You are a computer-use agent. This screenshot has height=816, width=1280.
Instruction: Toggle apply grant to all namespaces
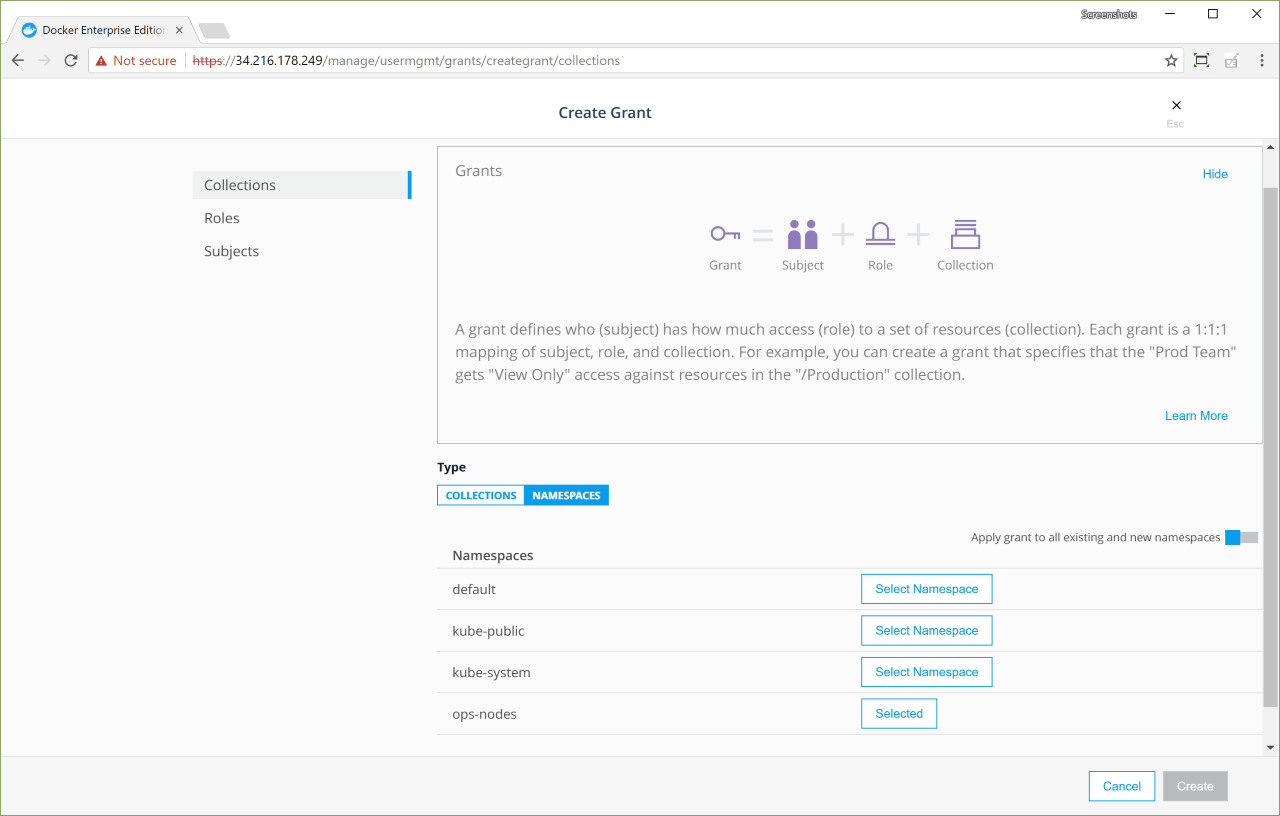(x=1241, y=538)
